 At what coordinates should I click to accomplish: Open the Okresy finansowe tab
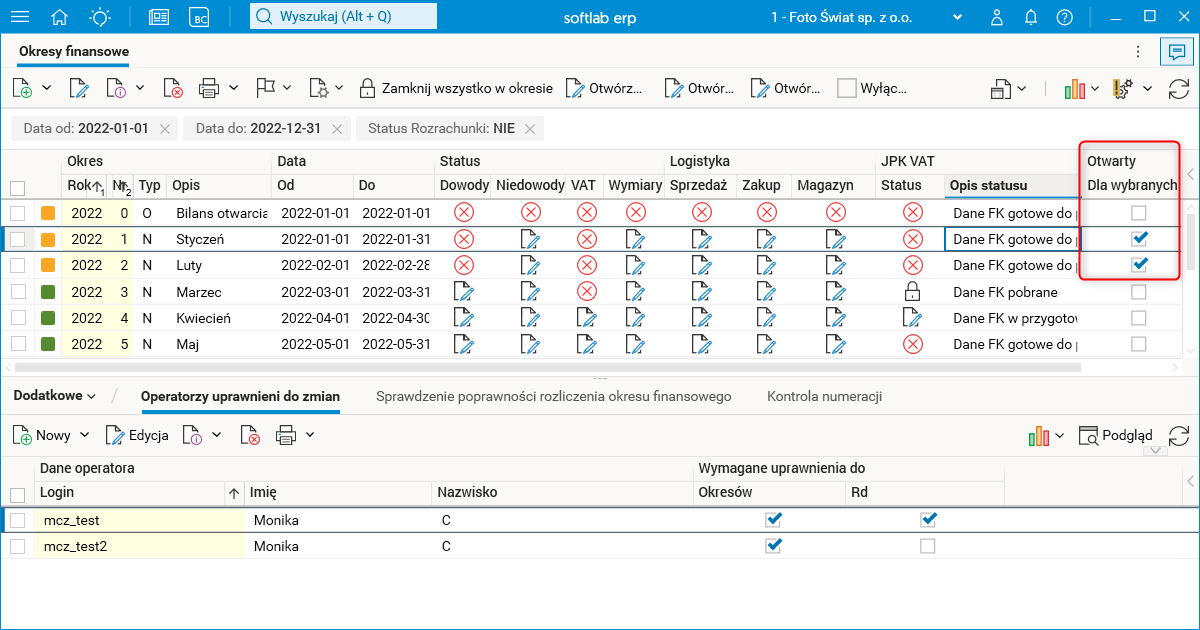(74, 51)
